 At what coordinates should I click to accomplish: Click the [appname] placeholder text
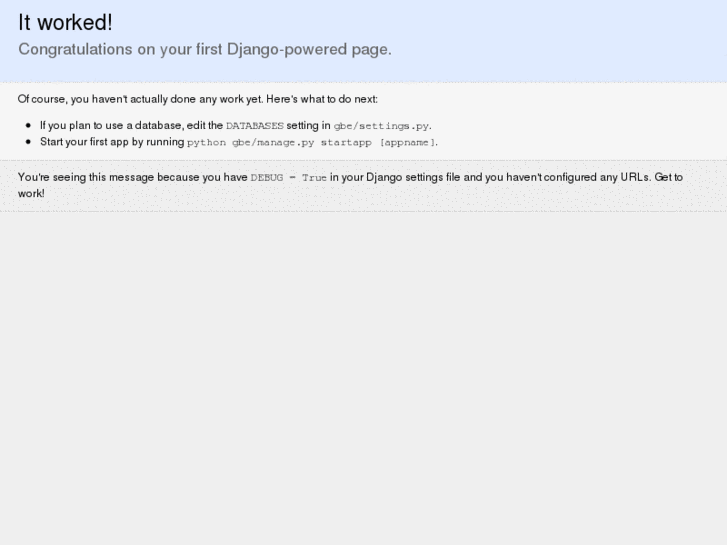coord(407,142)
